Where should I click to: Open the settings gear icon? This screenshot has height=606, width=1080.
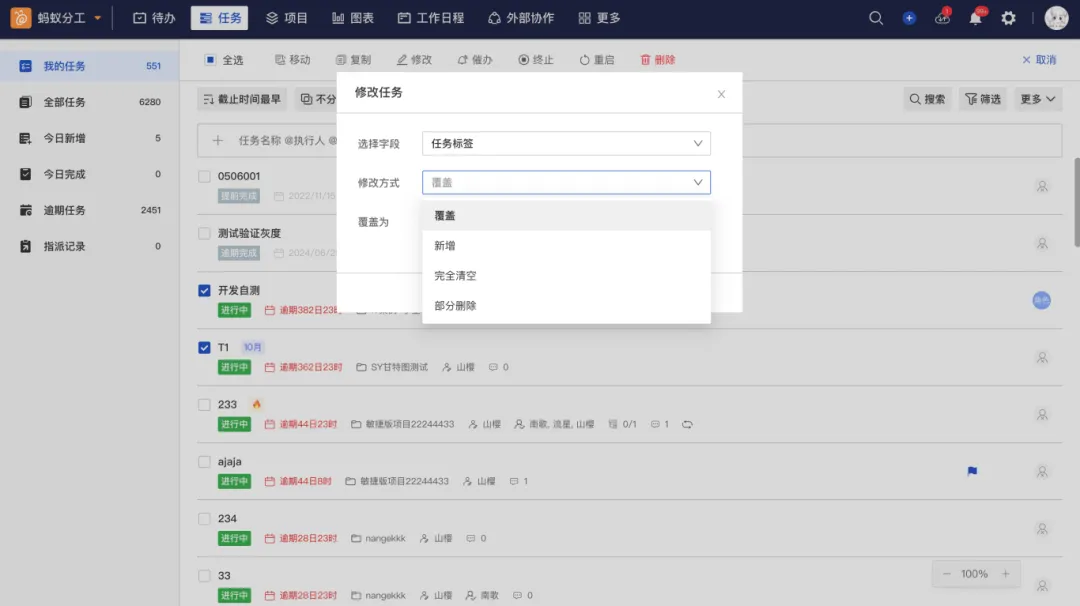click(1008, 18)
